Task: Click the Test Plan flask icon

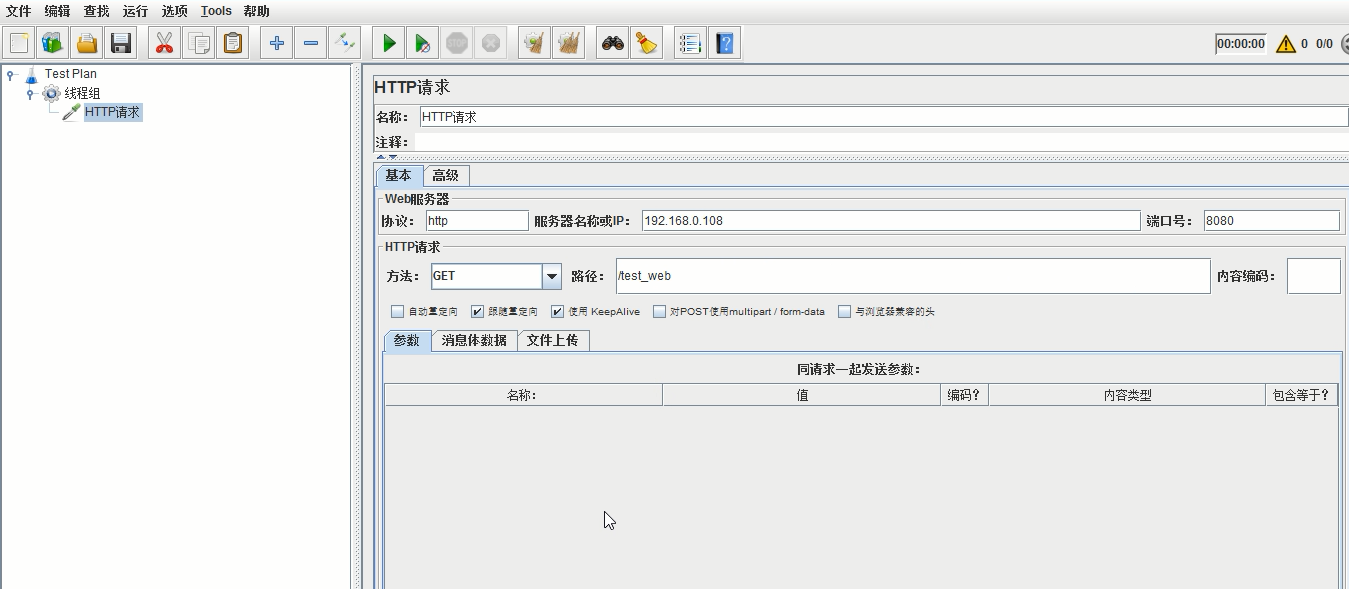Action: coord(32,74)
